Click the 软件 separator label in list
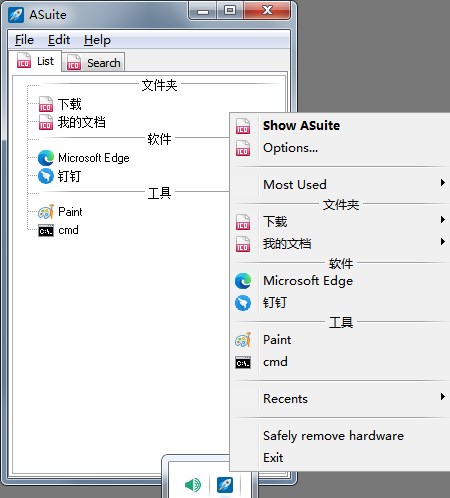The height and width of the screenshot is (498, 450). point(159,139)
